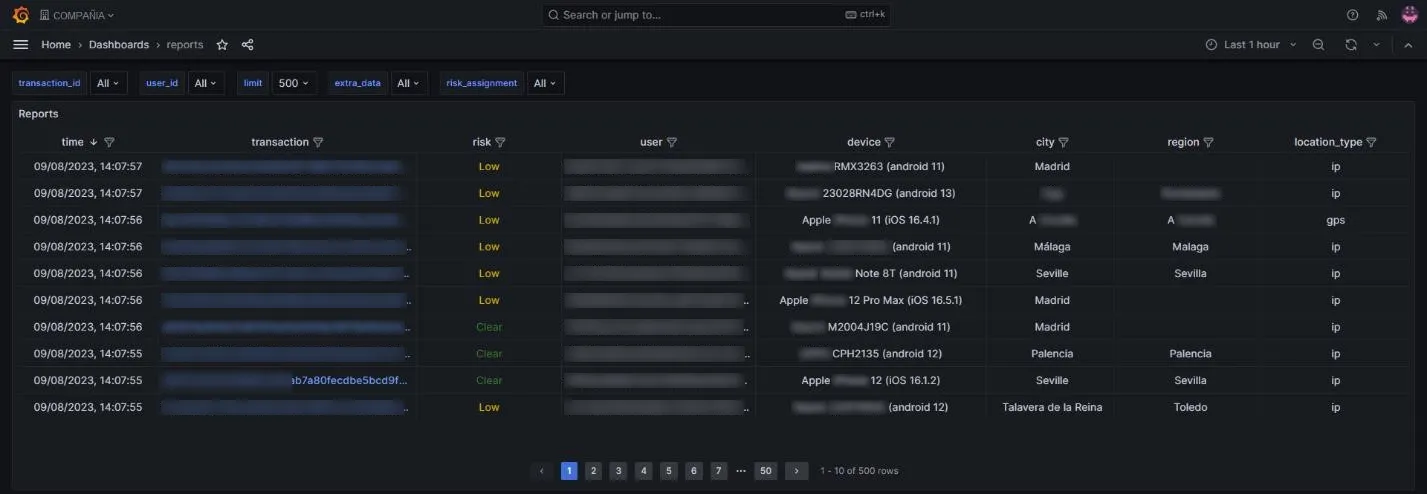
Task: Click the RMX3263 (android 11) device cell
Action: tap(871, 167)
